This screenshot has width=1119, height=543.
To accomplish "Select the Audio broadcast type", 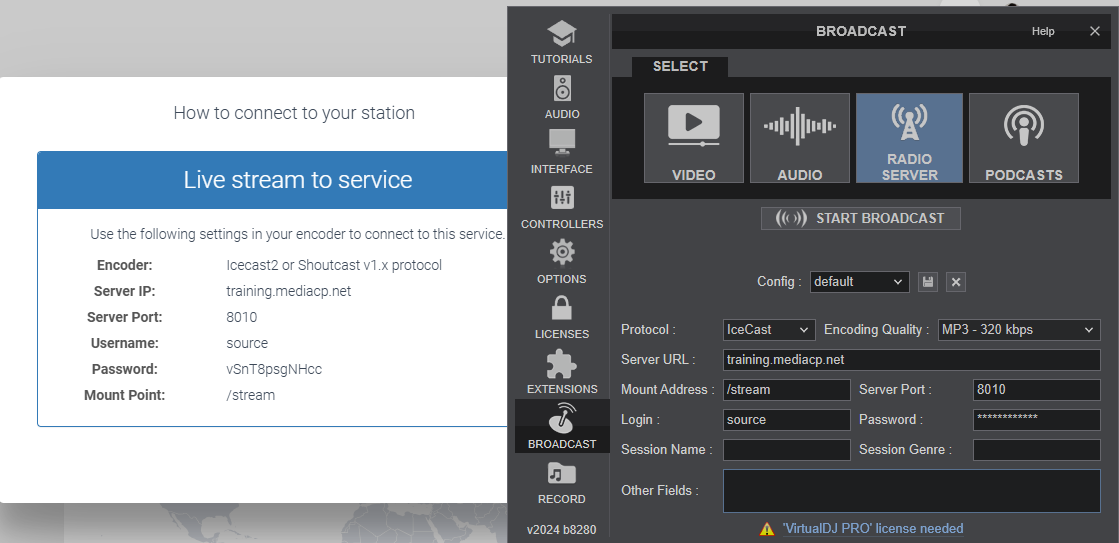I will pos(799,138).
